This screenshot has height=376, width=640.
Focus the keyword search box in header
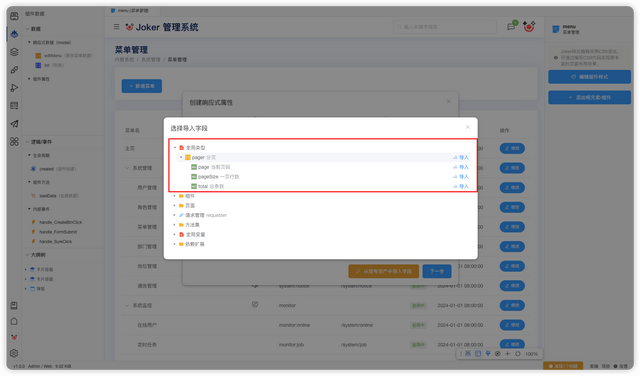444,27
